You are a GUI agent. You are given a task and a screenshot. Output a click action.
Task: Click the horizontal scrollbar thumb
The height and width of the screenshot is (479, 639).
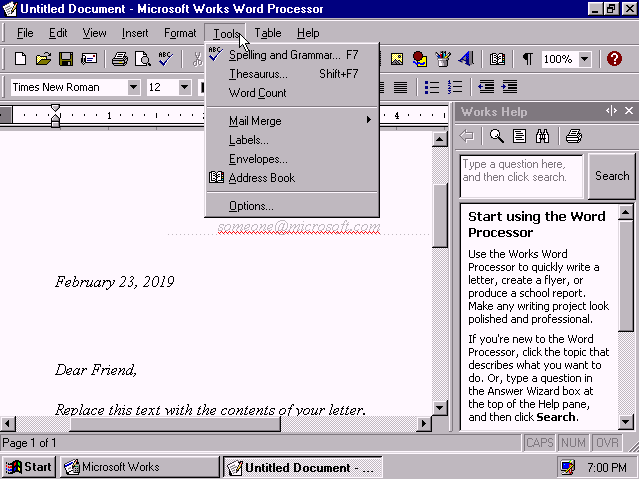(175, 424)
